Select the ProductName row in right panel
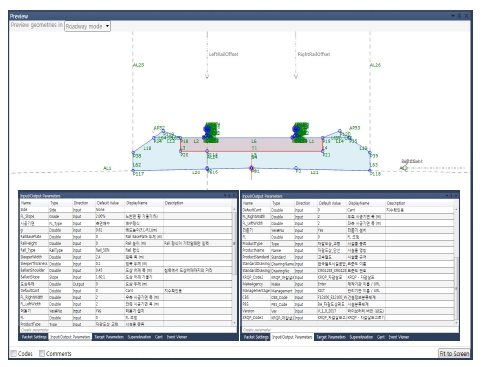 coord(348,250)
